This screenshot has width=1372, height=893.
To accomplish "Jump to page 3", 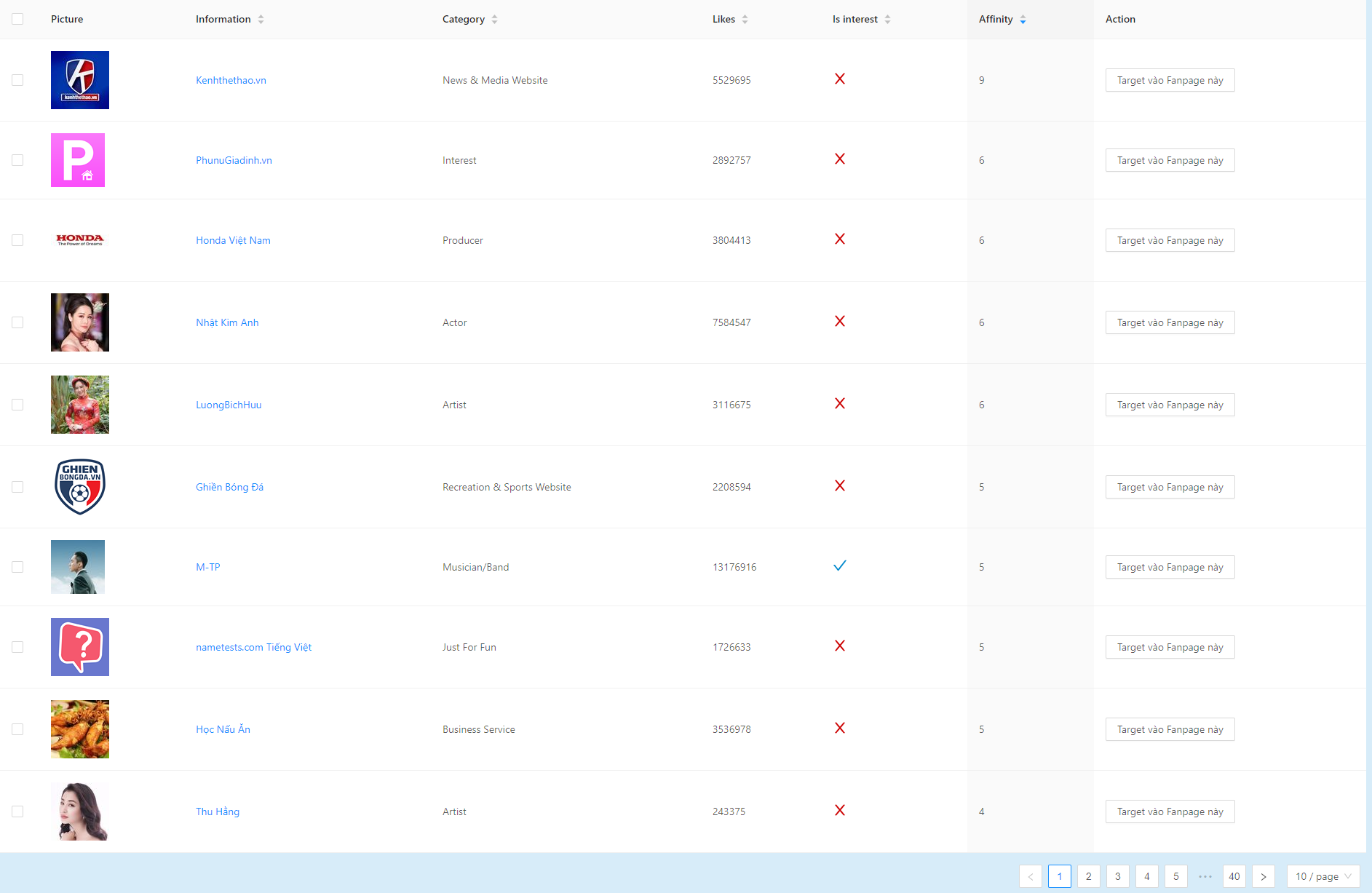I will click(x=1118, y=876).
